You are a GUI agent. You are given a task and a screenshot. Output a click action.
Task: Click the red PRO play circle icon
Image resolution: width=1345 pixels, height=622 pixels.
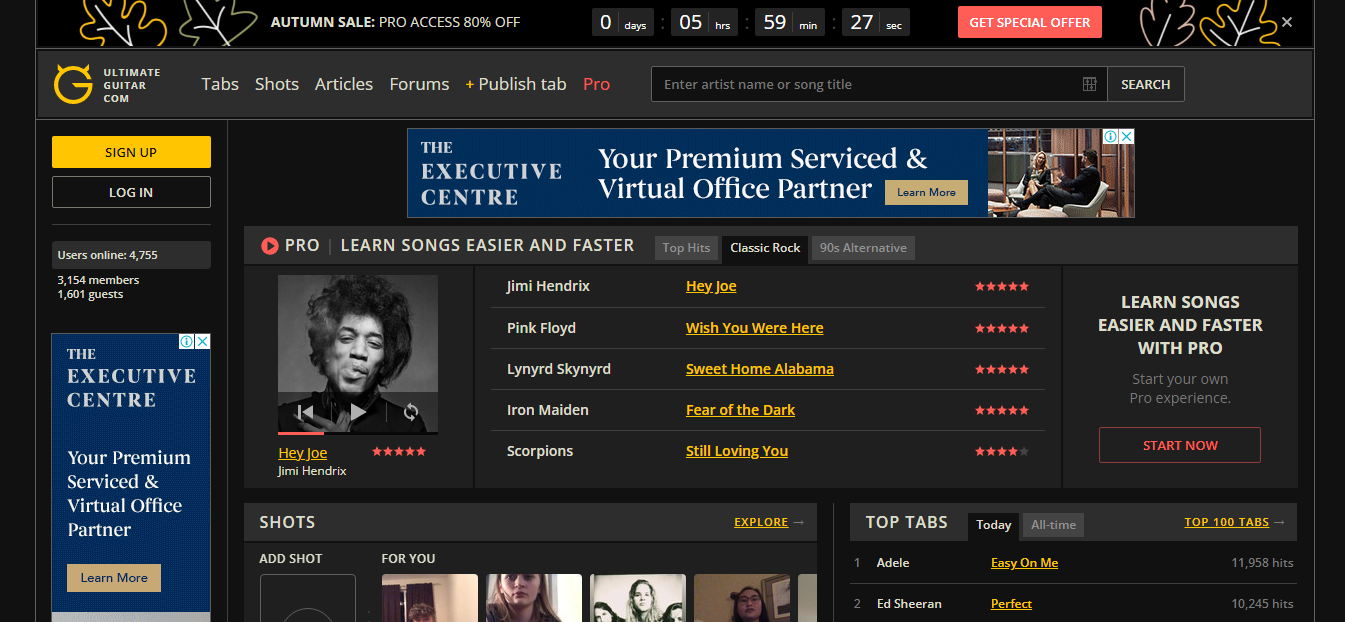269,246
